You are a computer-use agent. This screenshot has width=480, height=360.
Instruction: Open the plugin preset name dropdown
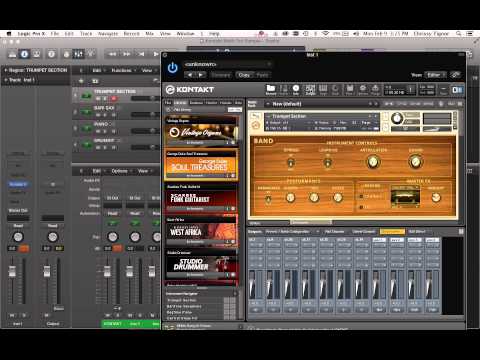228,64
